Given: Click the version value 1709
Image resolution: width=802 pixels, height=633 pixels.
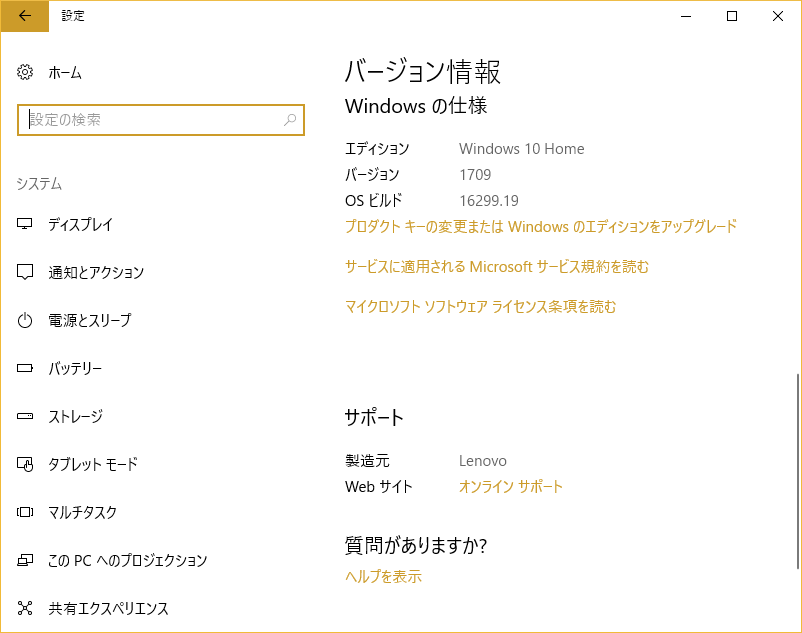Looking at the screenshot, I should [x=475, y=175].
